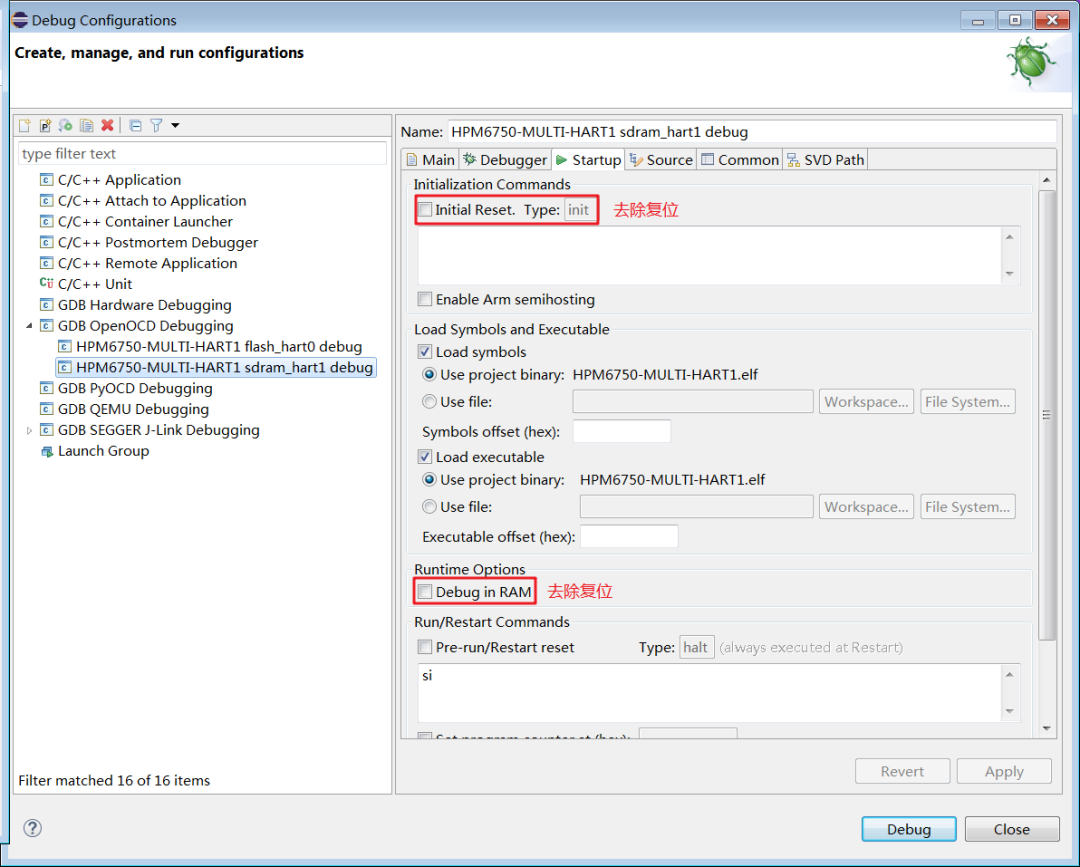Toggle the Load executable checkbox

coord(425,457)
